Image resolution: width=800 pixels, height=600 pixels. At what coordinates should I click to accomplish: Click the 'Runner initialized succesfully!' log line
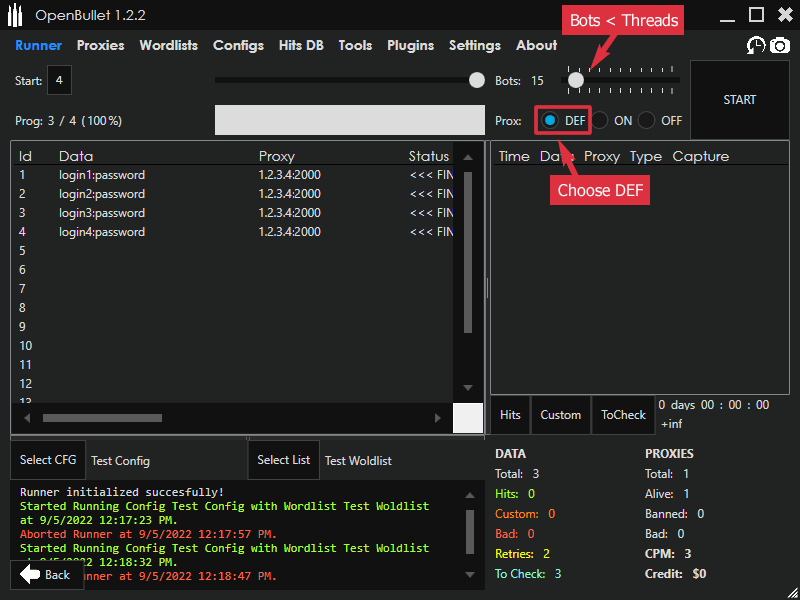122,492
